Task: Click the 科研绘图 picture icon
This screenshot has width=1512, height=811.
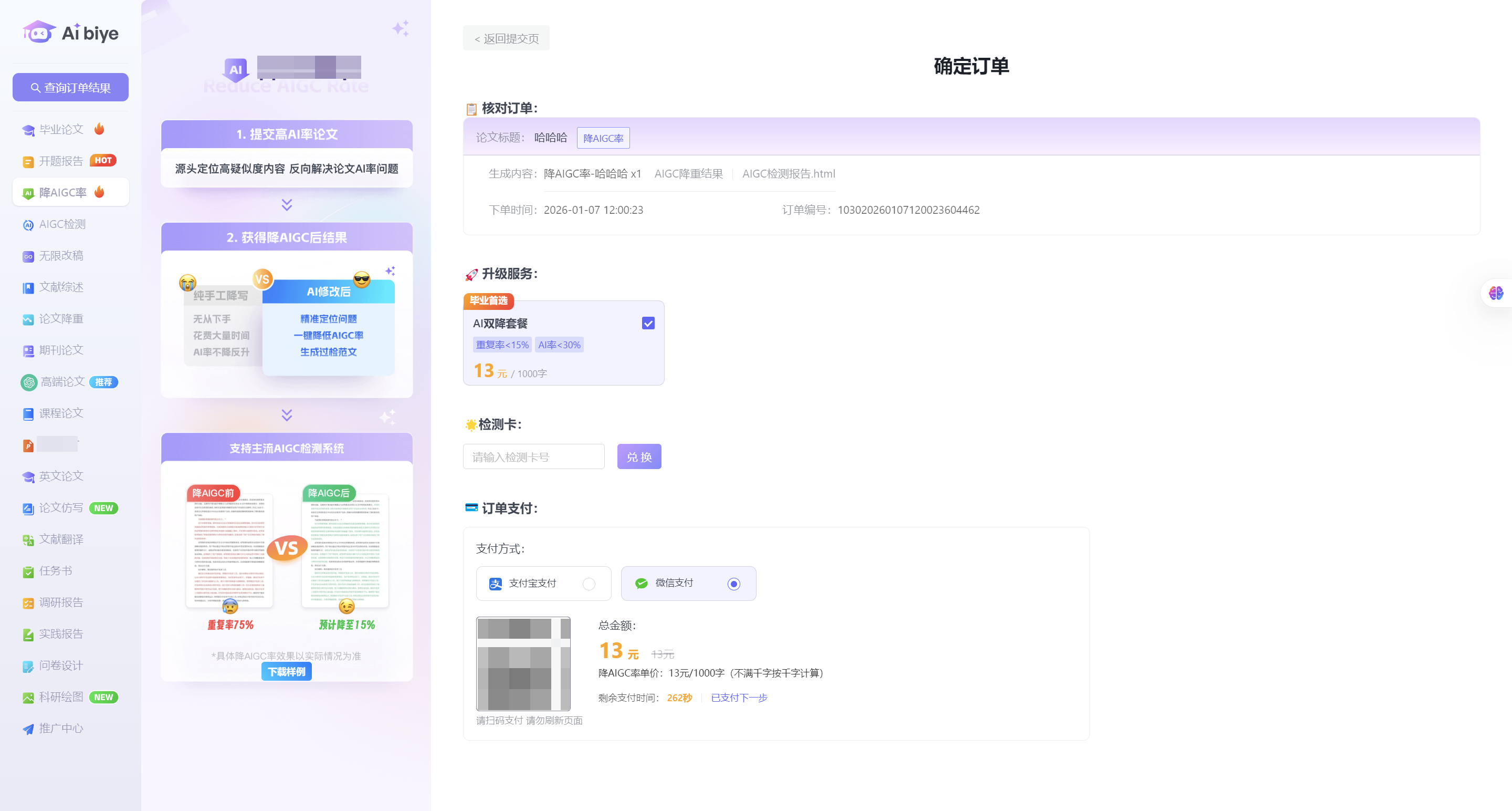Action: pos(28,698)
